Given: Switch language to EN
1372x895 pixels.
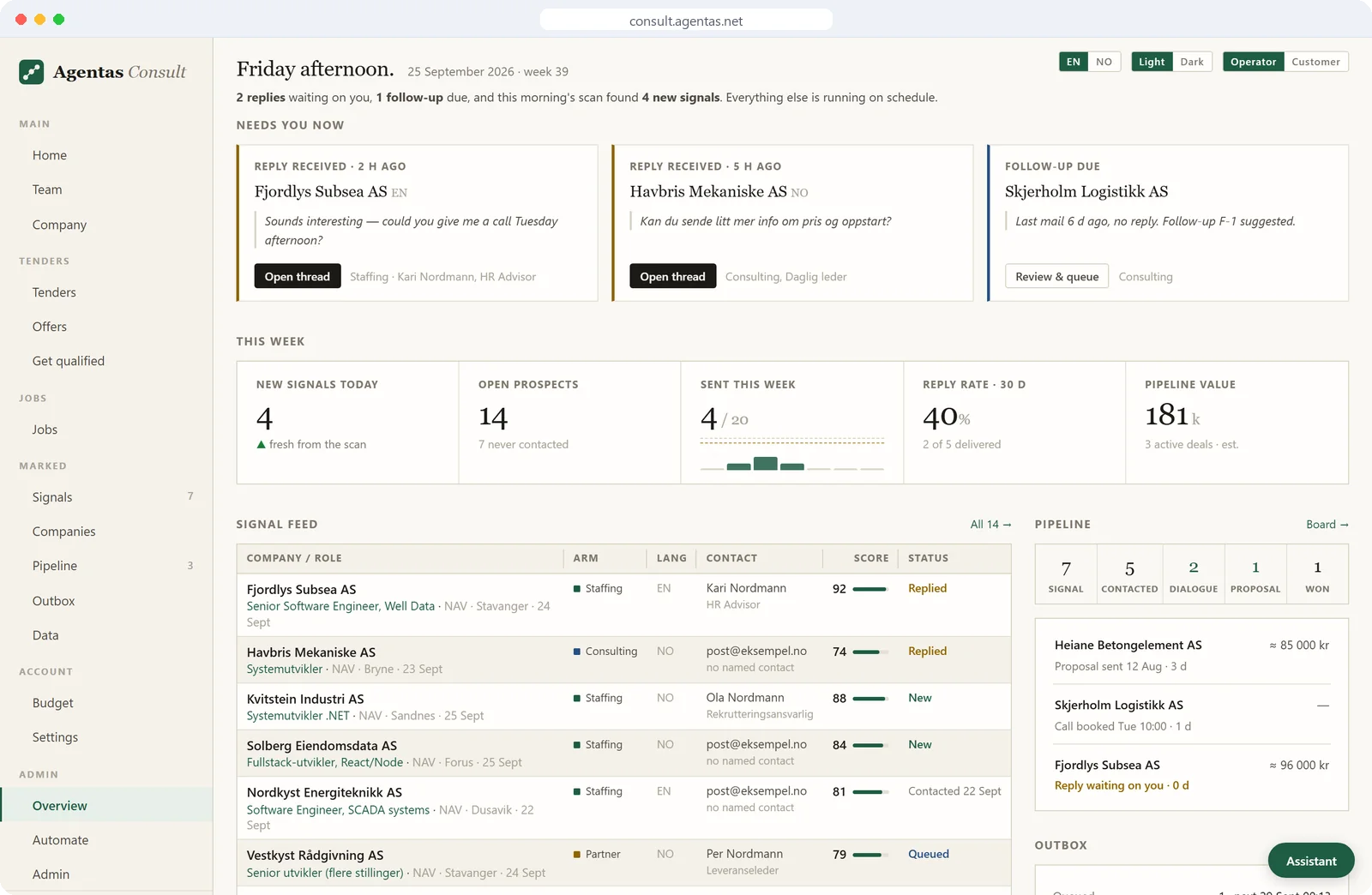Looking at the screenshot, I should pos(1074,62).
